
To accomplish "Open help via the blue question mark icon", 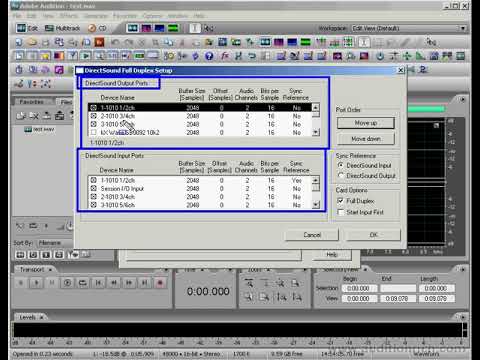I will point(209,56).
